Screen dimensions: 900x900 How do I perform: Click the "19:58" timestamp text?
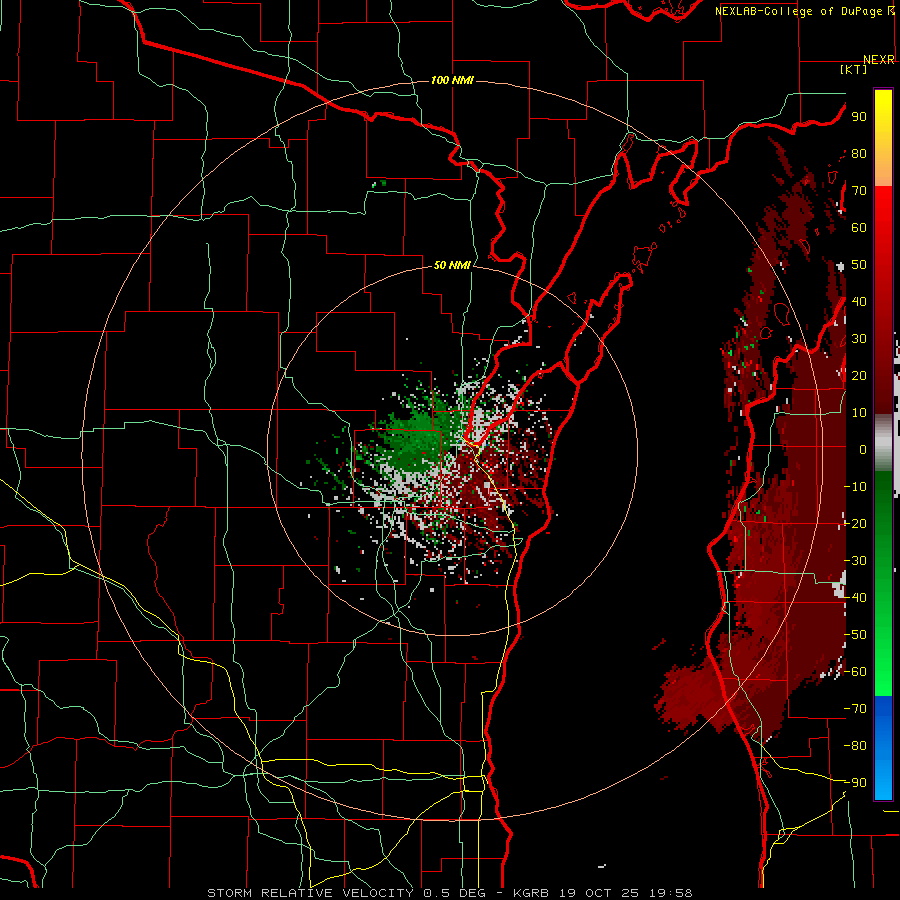tap(671, 893)
